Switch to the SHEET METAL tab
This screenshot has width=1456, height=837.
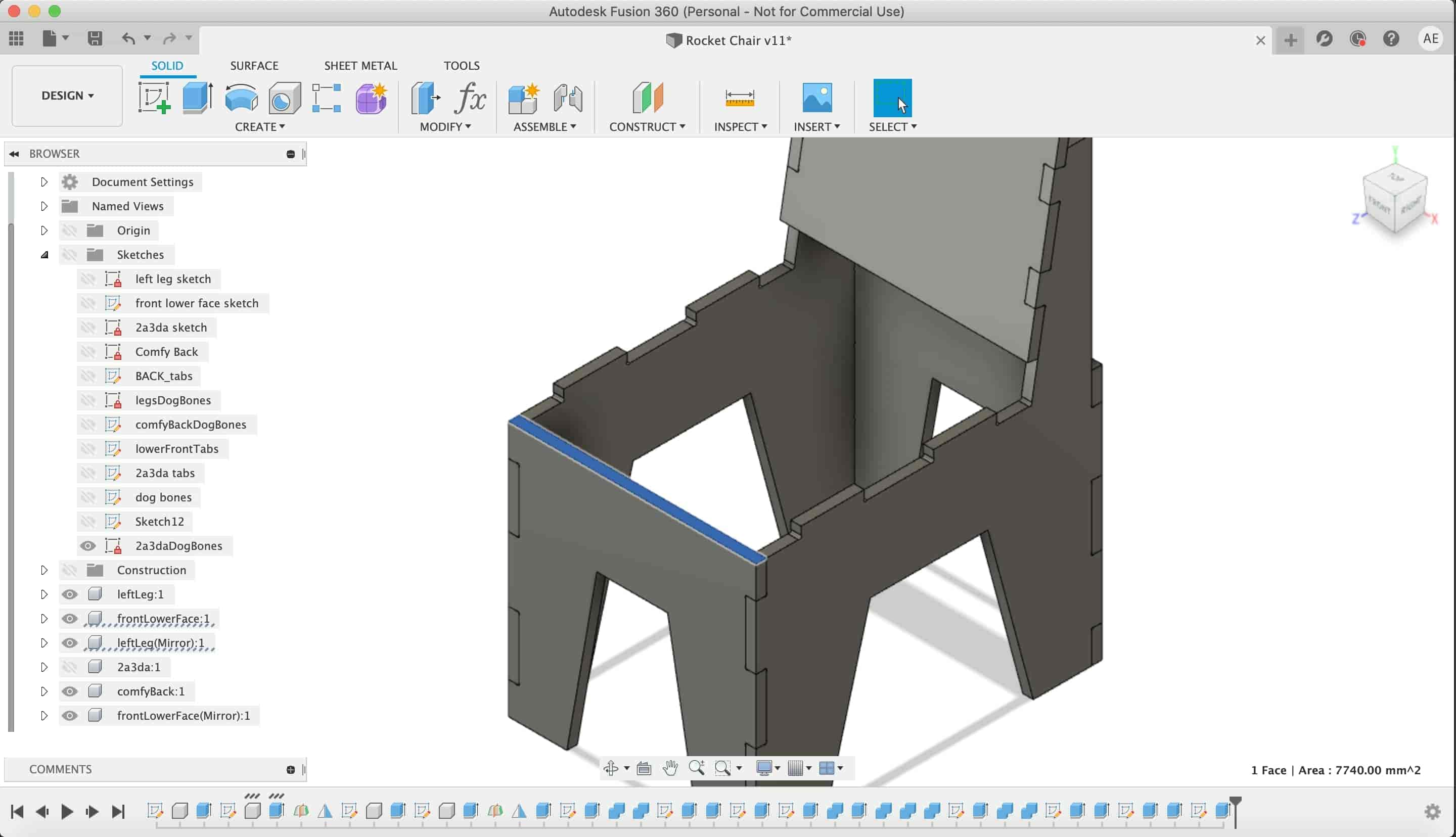pyautogui.click(x=360, y=66)
